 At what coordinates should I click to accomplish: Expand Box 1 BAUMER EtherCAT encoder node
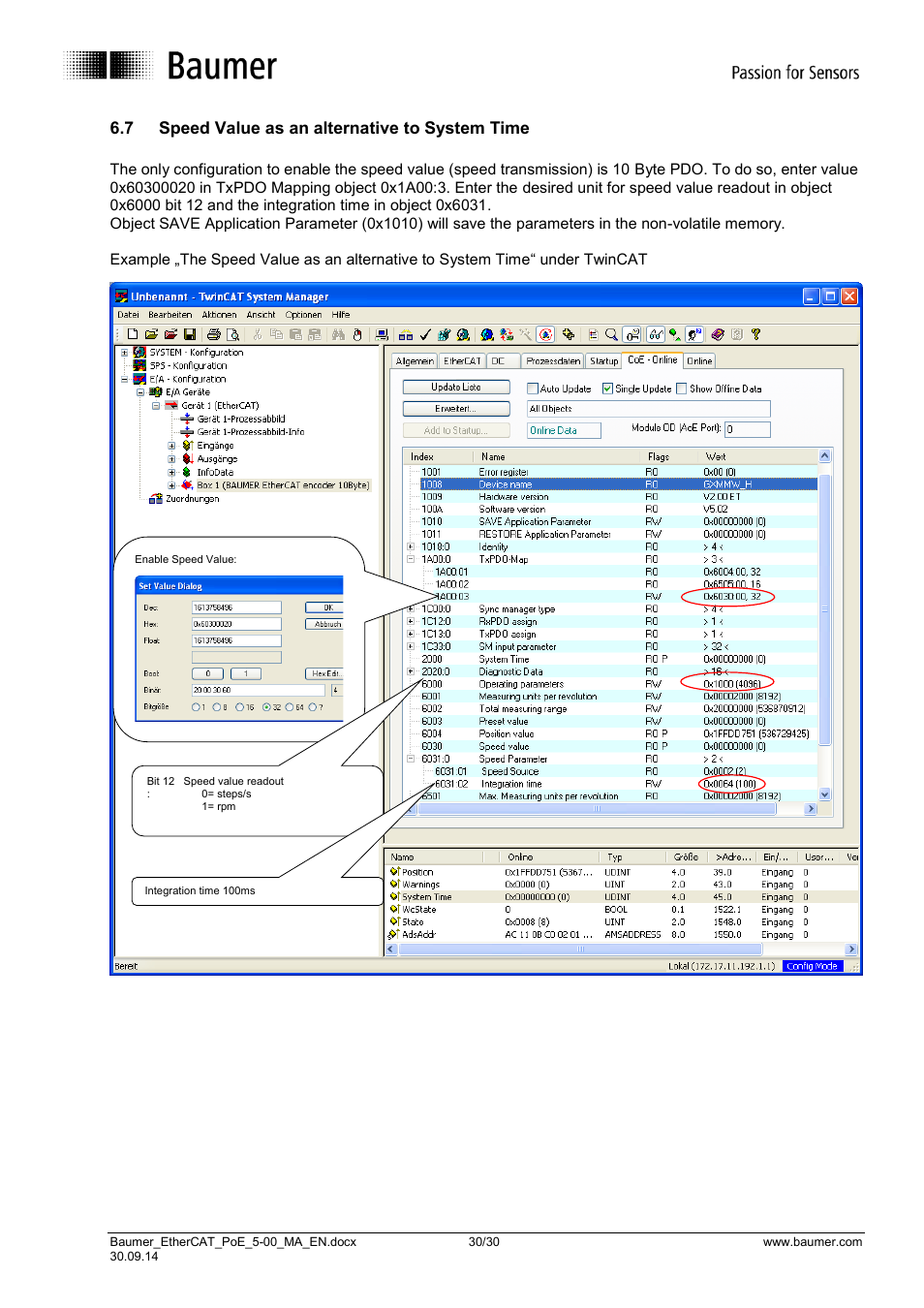tap(171, 485)
